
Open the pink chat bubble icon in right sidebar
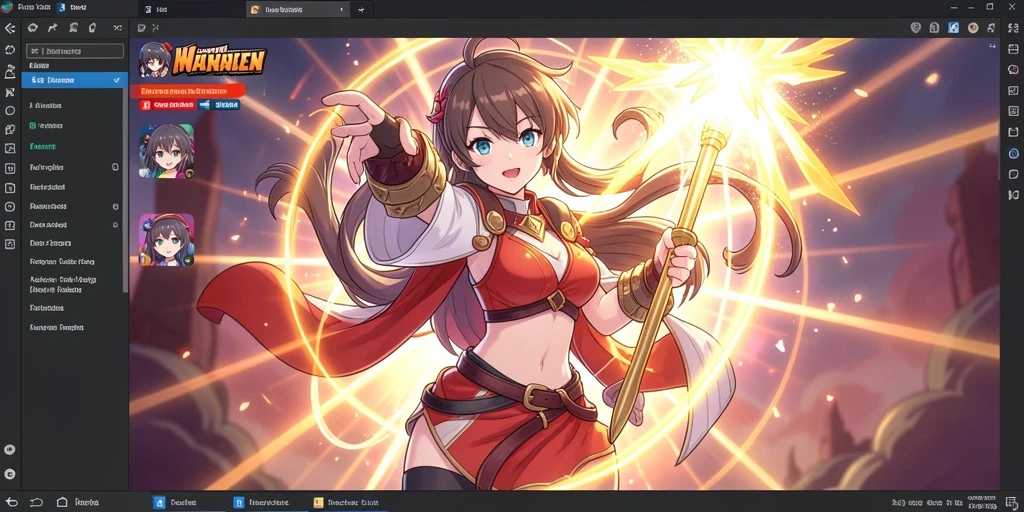(x=1013, y=69)
